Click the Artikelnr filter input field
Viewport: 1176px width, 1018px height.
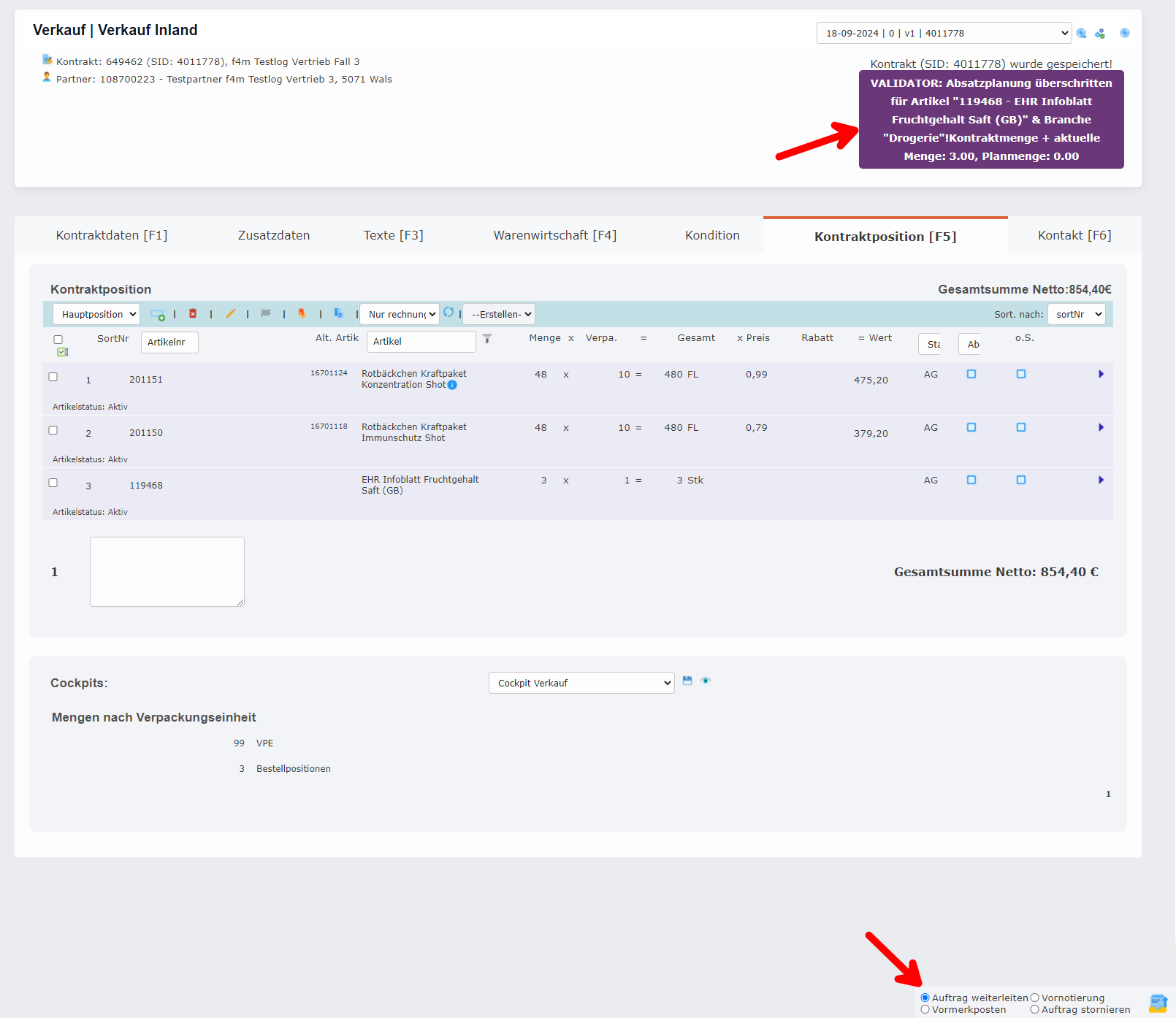coord(169,342)
